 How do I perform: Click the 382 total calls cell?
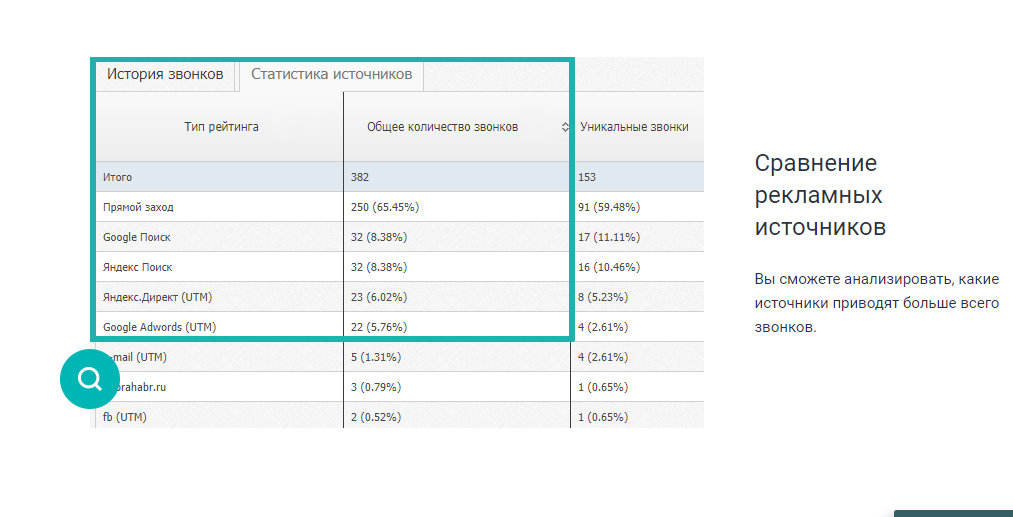(x=360, y=177)
